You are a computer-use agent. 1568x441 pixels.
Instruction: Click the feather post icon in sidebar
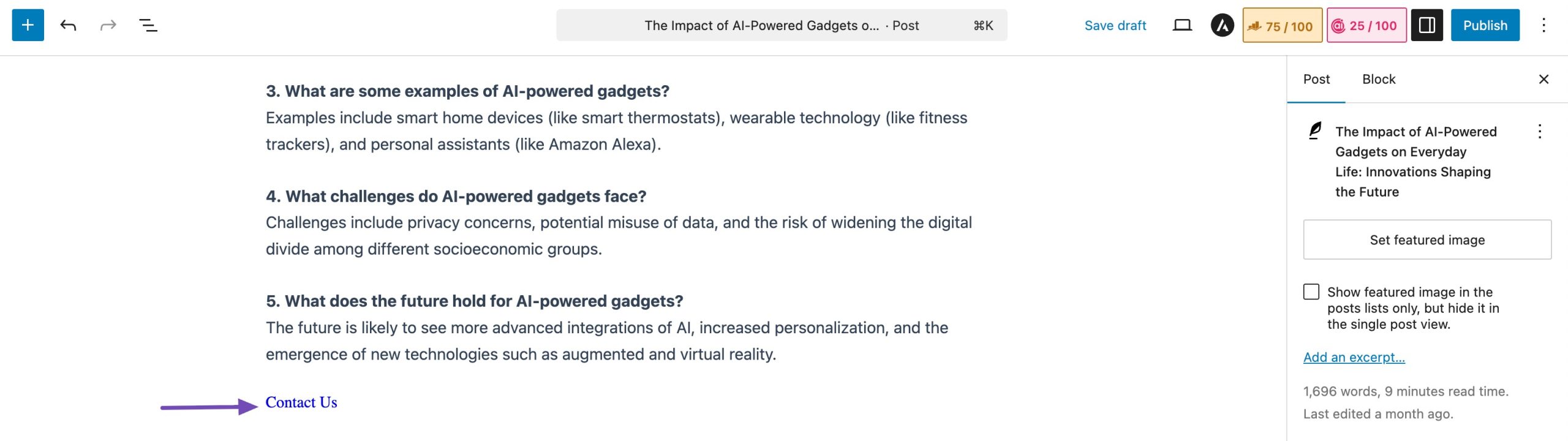point(1314,130)
